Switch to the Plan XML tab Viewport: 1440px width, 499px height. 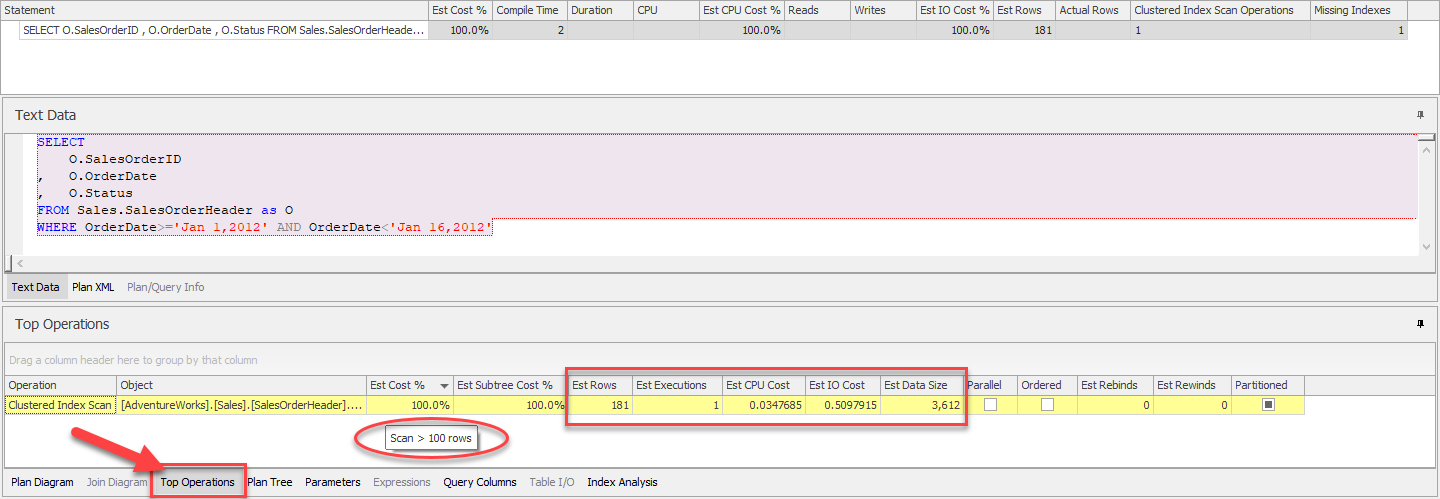(x=93, y=287)
